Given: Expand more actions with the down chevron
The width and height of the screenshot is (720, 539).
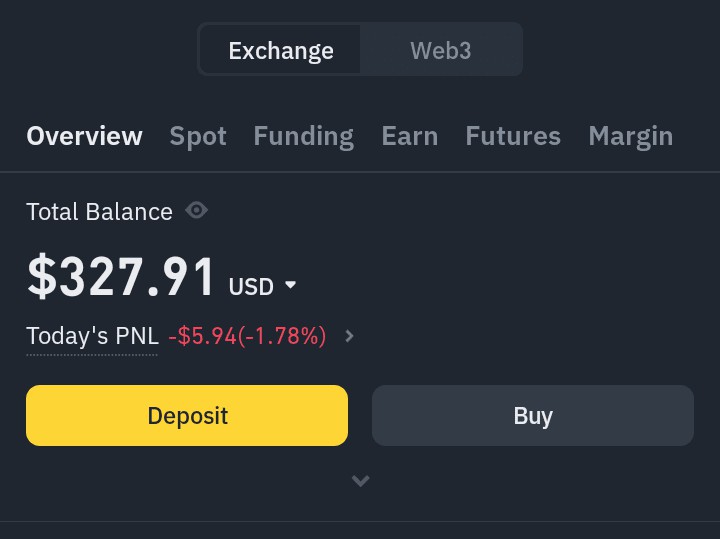Looking at the screenshot, I should coord(360,481).
